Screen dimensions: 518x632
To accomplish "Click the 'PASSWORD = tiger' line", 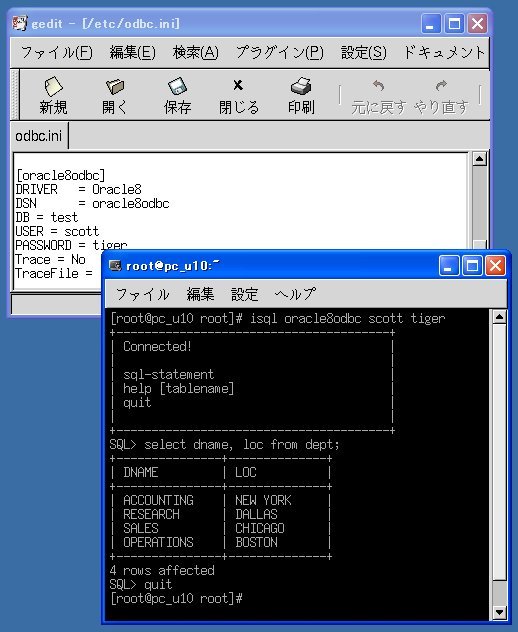I will [x=71, y=245].
